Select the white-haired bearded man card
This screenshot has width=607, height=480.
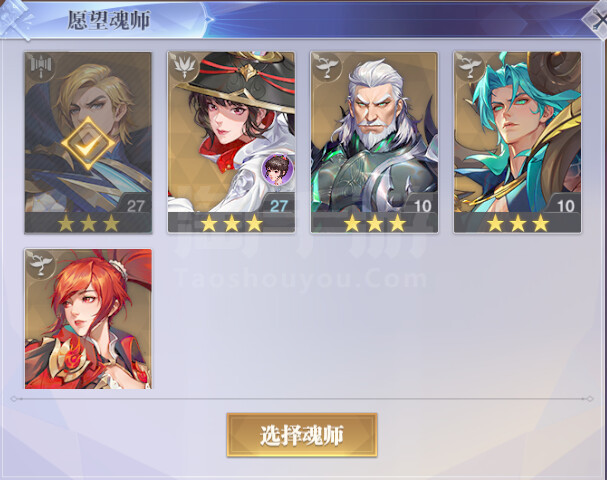[374, 142]
